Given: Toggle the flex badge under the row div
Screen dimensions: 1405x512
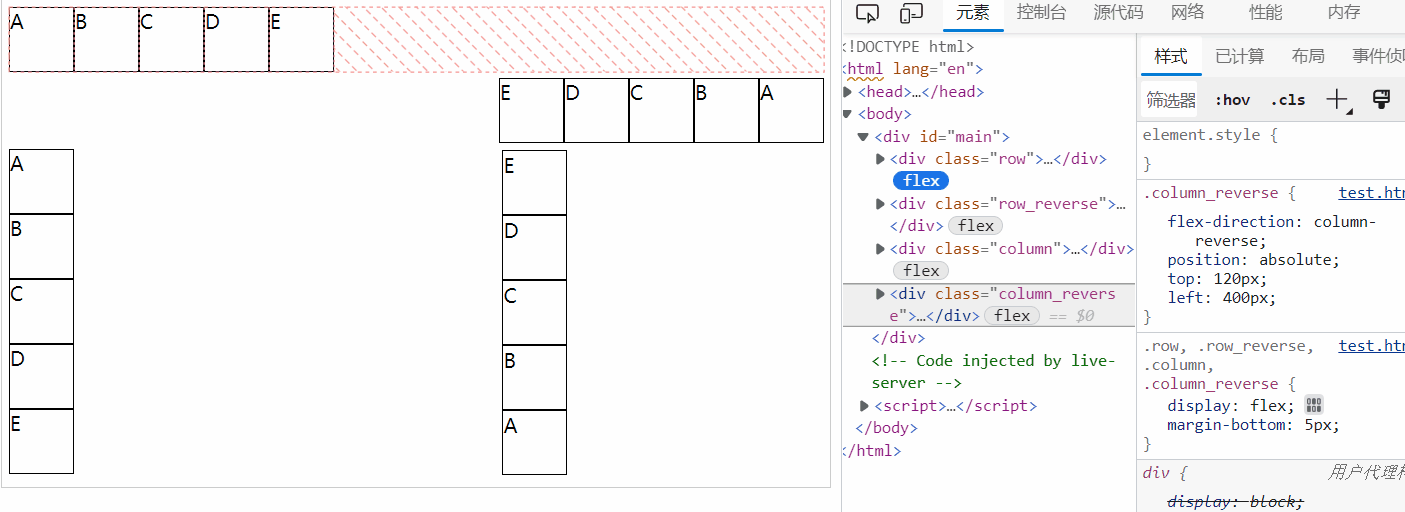Looking at the screenshot, I should point(921,181).
